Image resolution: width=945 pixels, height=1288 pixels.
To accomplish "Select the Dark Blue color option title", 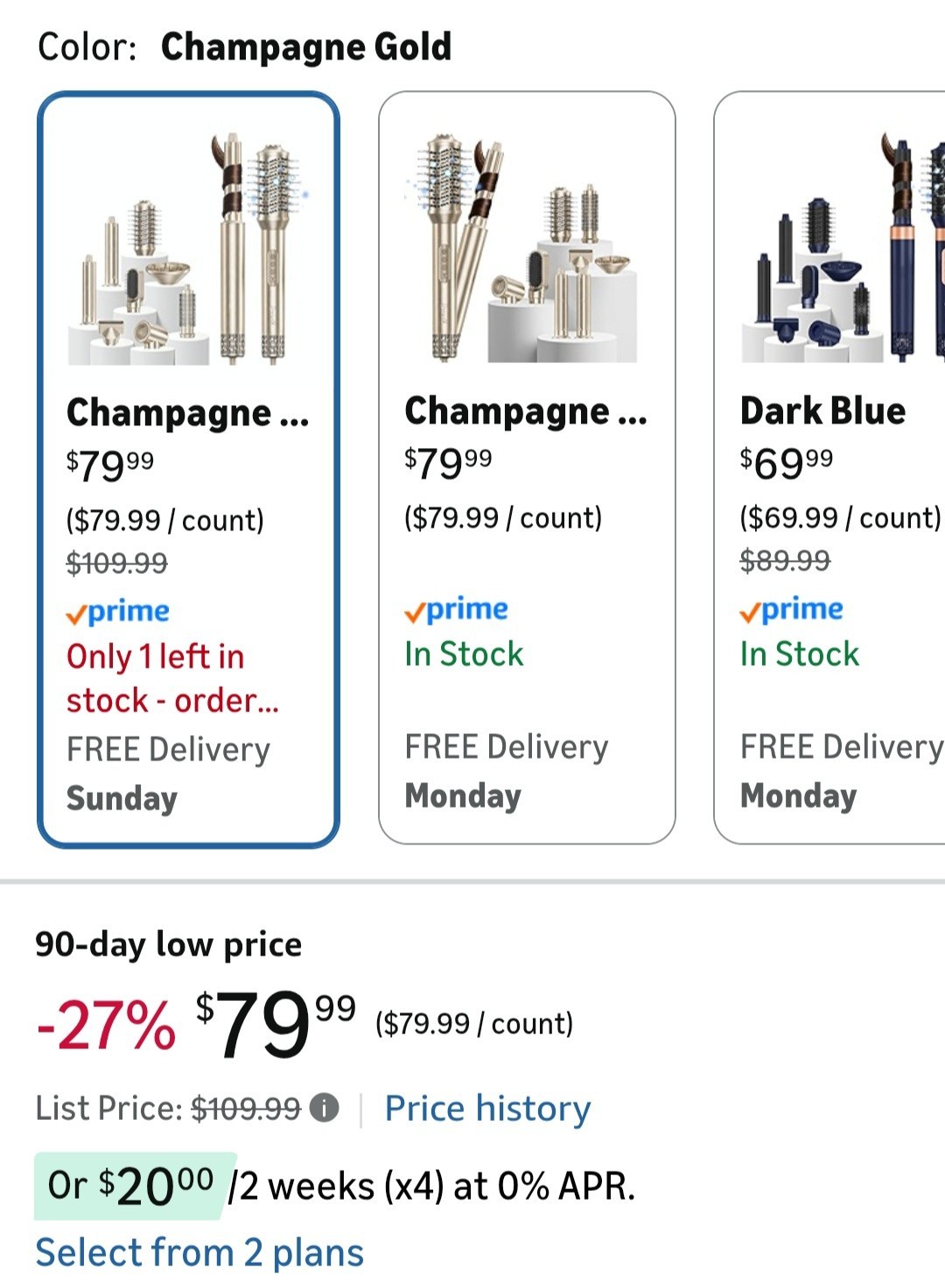I will pos(822,410).
